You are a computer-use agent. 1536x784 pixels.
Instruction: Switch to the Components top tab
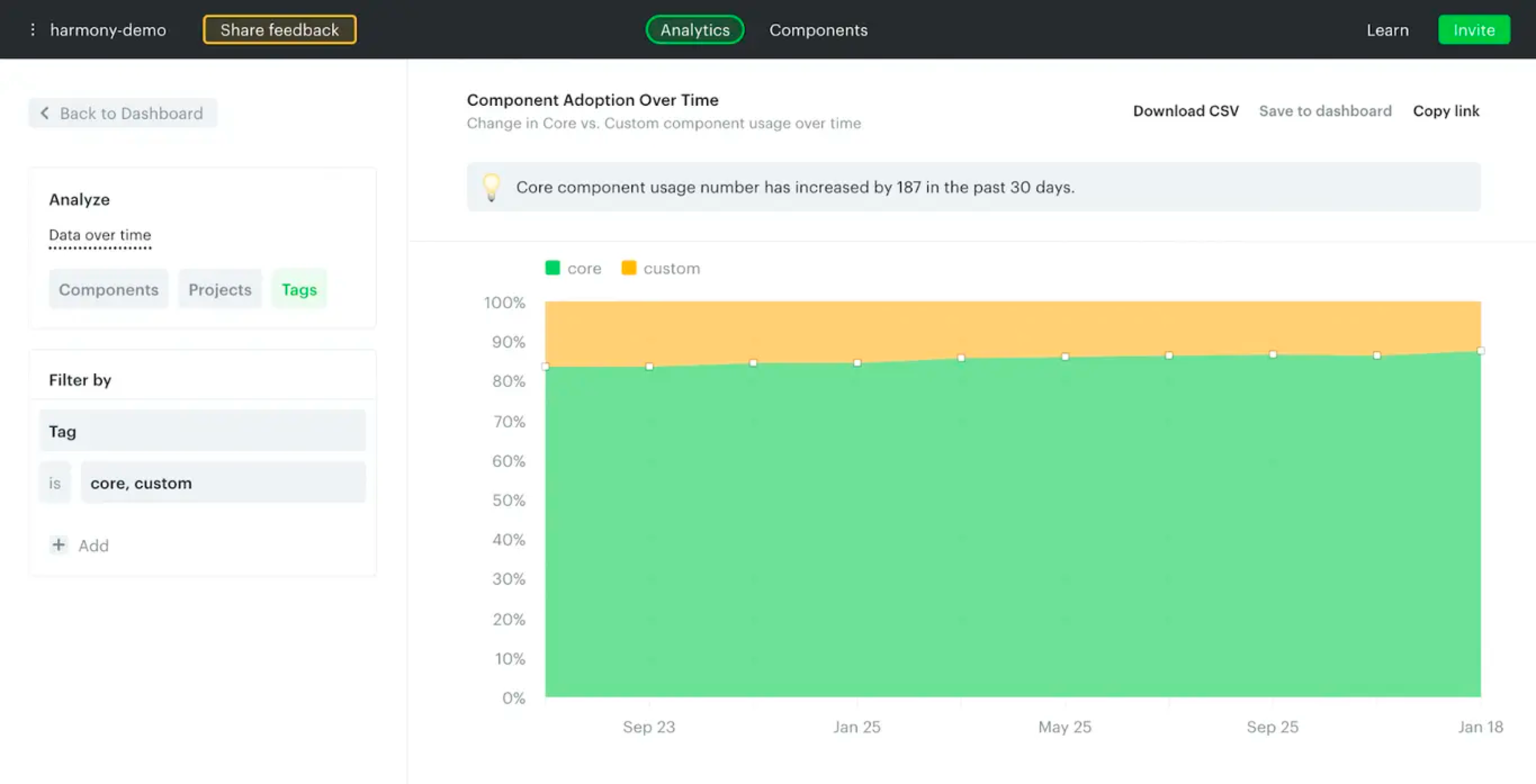pyautogui.click(x=818, y=30)
